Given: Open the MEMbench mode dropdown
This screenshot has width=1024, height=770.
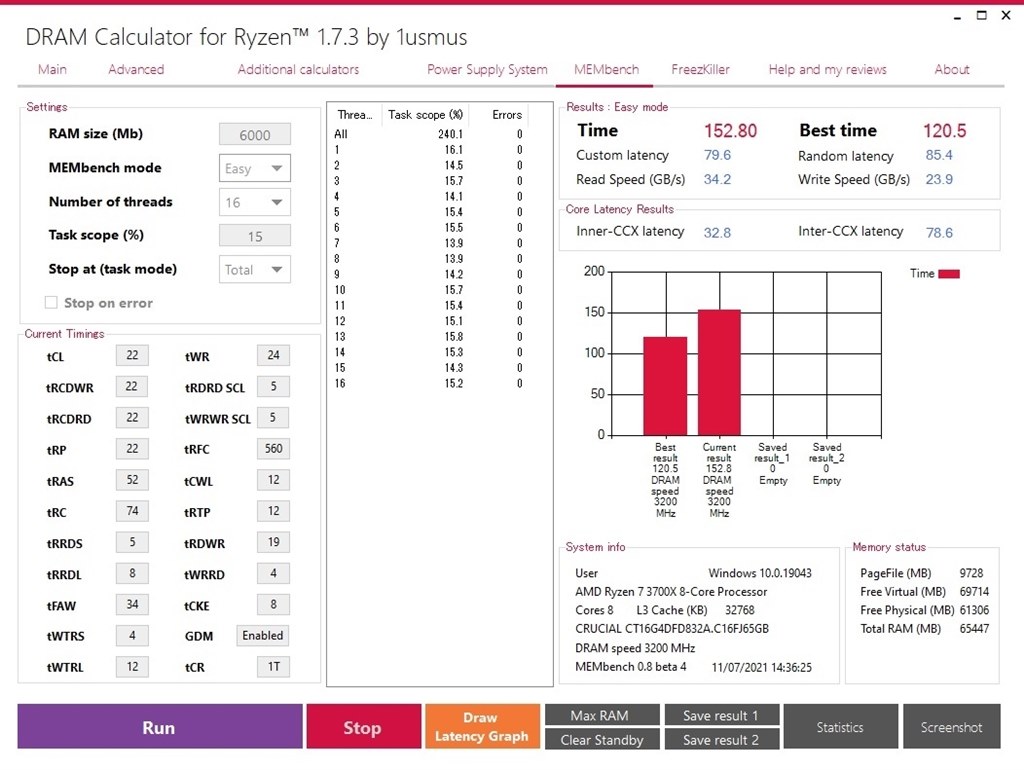Looking at the screenshot, I should (255, 168).
